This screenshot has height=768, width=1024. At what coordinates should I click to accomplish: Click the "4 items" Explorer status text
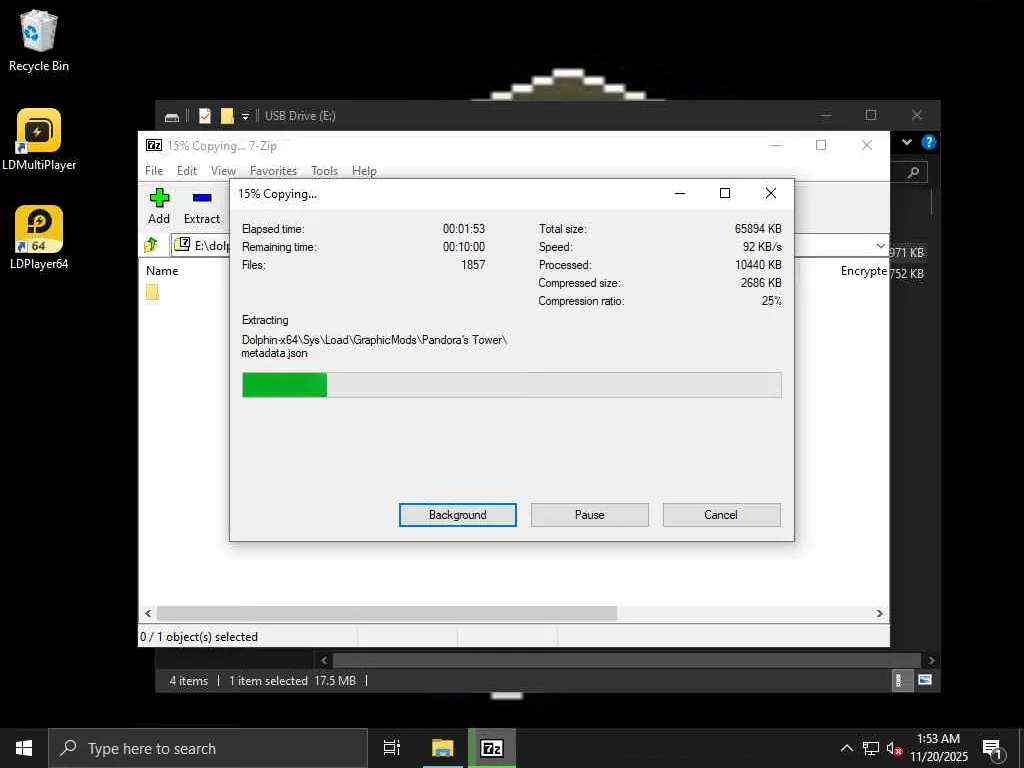[x=189, y=680]
